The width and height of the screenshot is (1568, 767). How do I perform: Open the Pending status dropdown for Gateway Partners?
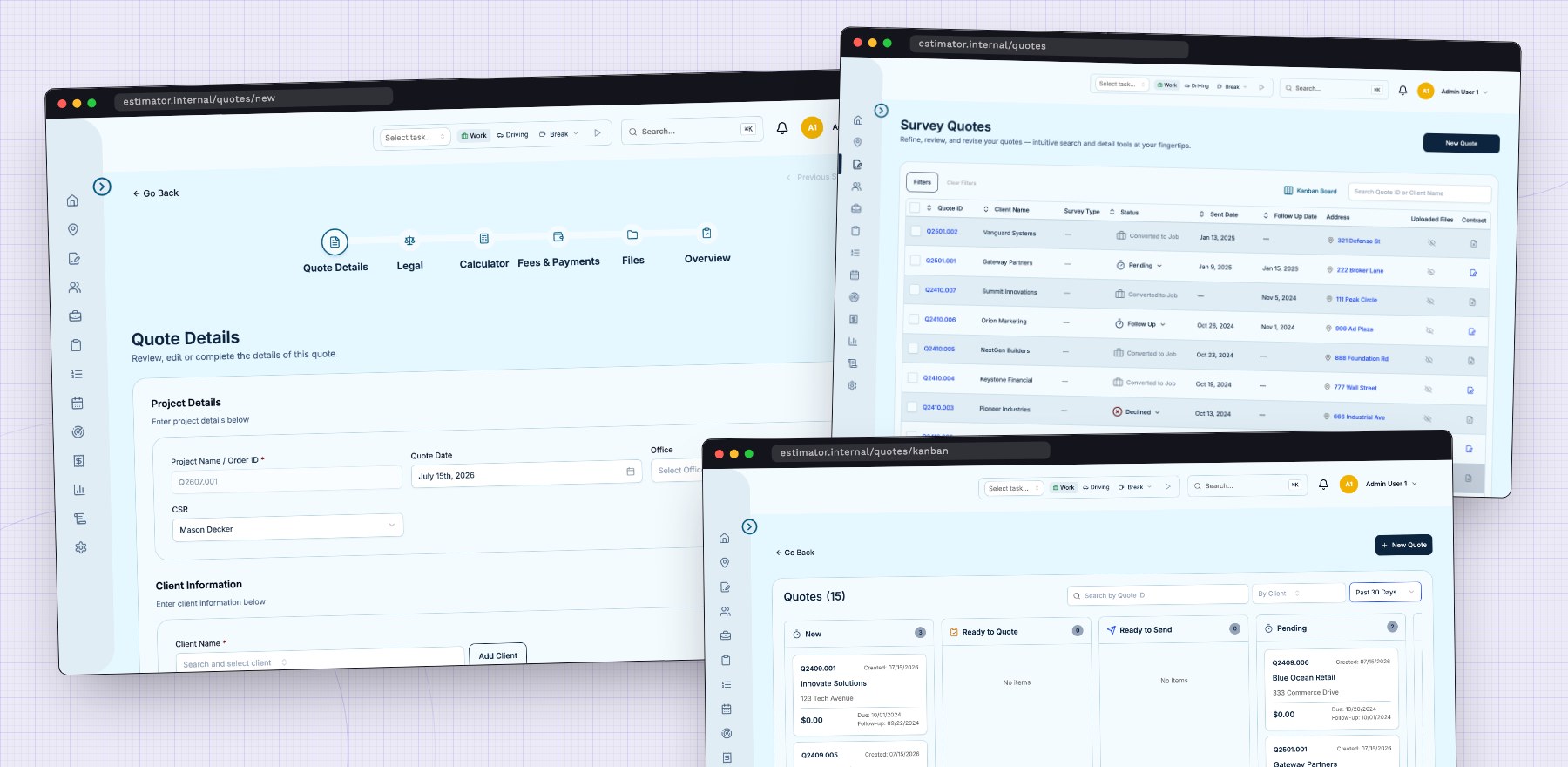1139,265
